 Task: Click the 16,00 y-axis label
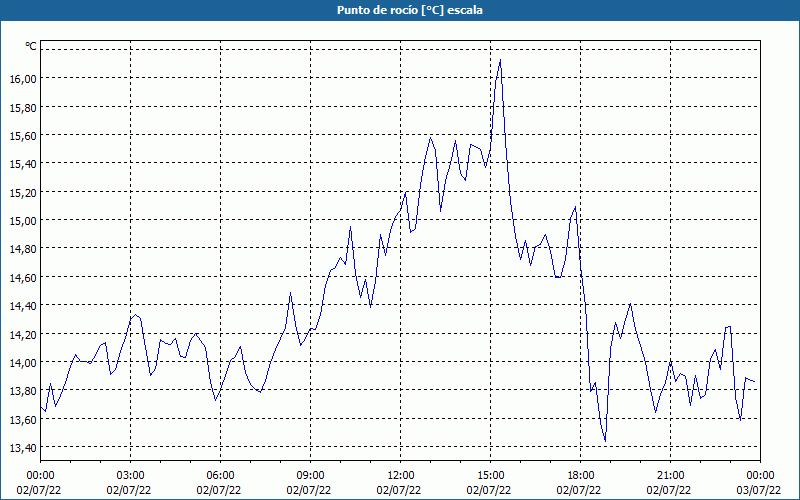22,79
